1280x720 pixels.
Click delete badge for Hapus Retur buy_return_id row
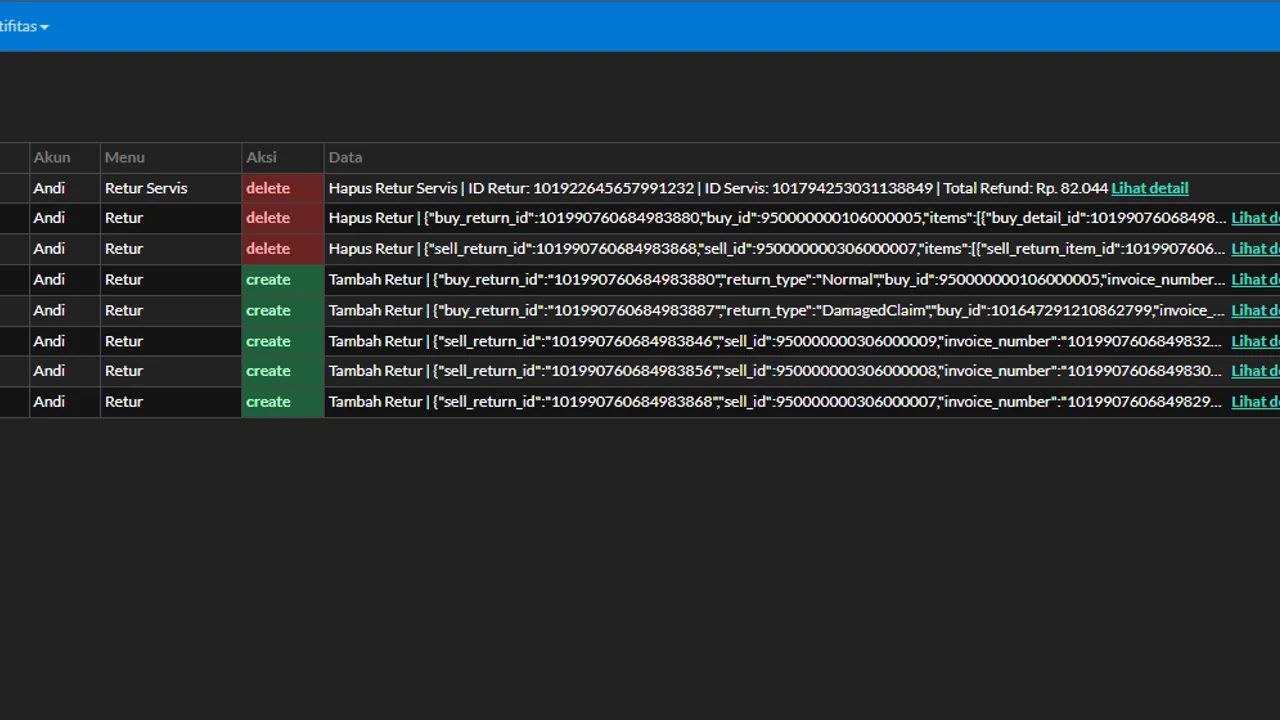[x=283, y=218]
